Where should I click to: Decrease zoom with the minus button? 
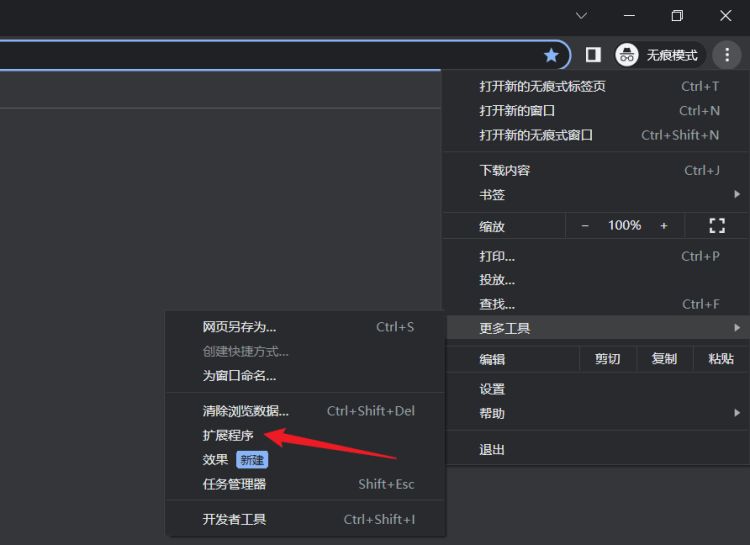pos(585,225)
